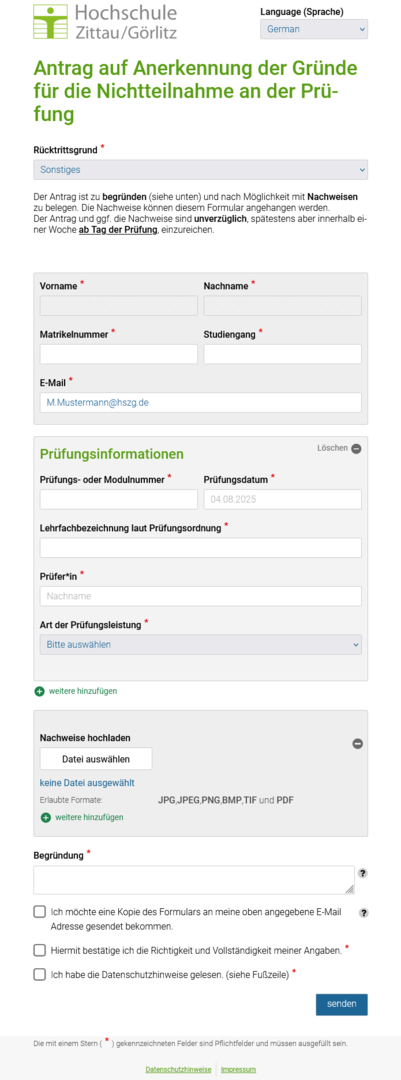Image resolution: width=401 pixels, height=1080 pixels.
Task: Open the Language (Sprache) dropdown
Action: tap(313, 29)
